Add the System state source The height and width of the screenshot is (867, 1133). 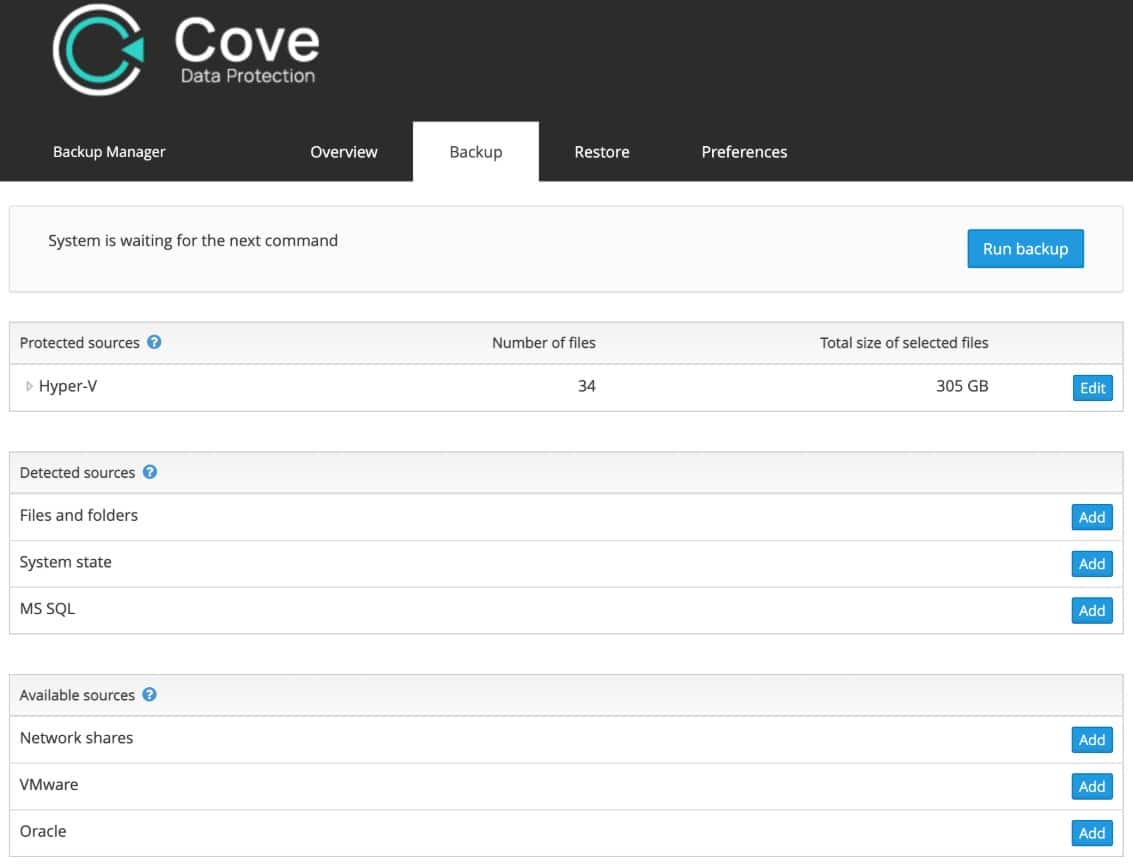pos(1091,563)
